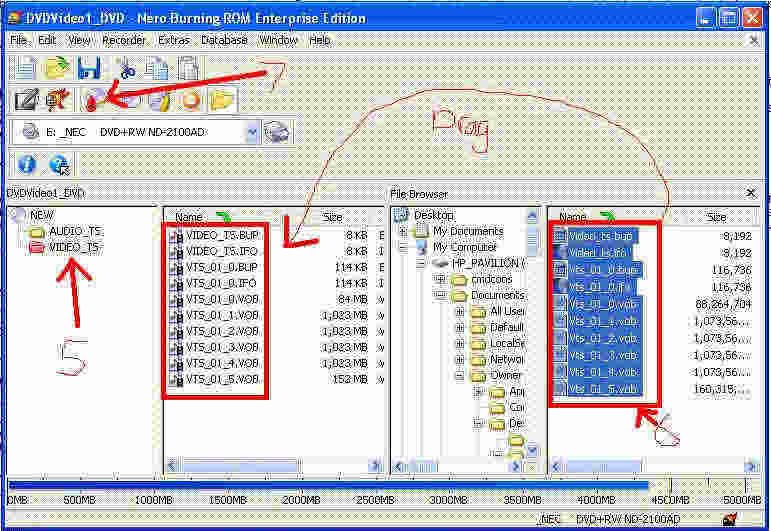Click the context help pointer icon
771x531 pixels.
click(59, 164)
